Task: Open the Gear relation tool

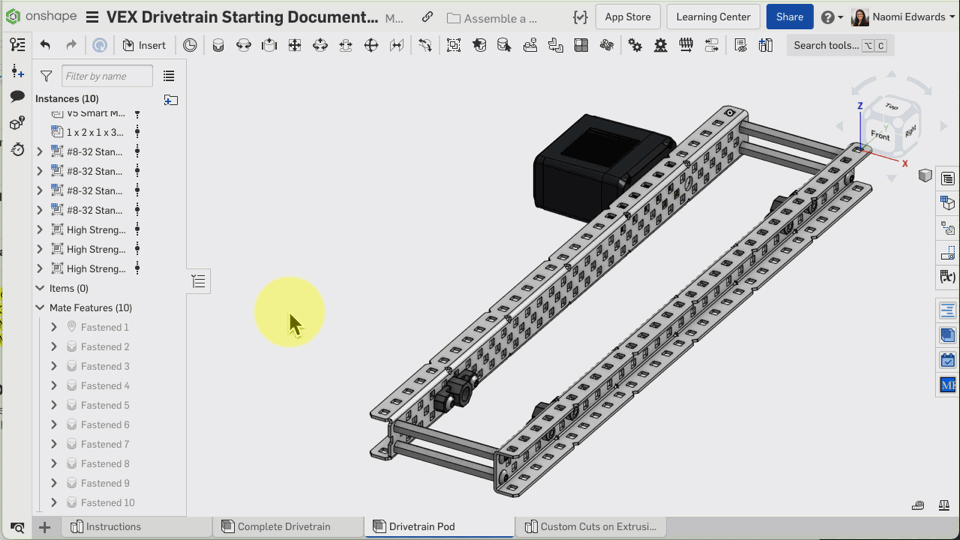Action: 635,45
